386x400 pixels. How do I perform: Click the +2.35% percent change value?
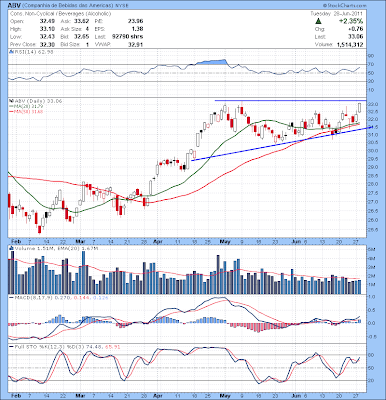click(351, 21)
